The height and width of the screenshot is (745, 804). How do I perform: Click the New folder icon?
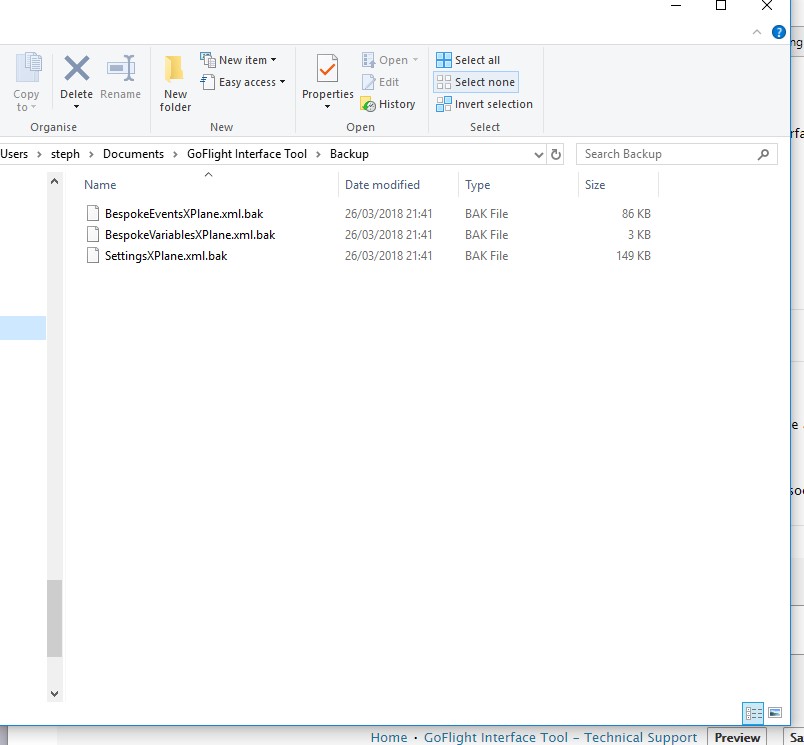pyautogui.click(x=175, y=70)
